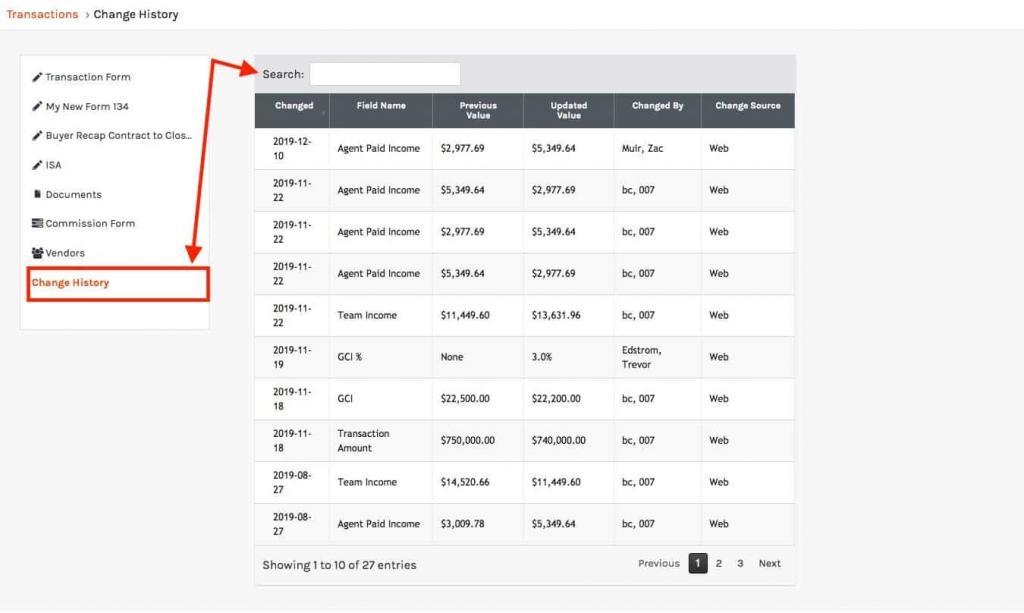Select page 1 in pagination

pyautogui.click(x=697, y=563)
